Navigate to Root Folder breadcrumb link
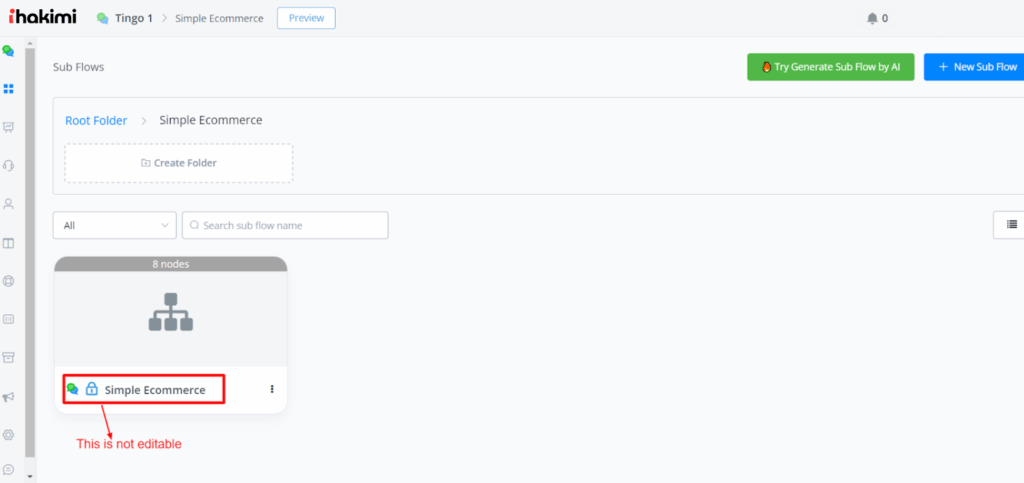Image resolution: width=1024 pixels, height=483 pixels. 96,121
